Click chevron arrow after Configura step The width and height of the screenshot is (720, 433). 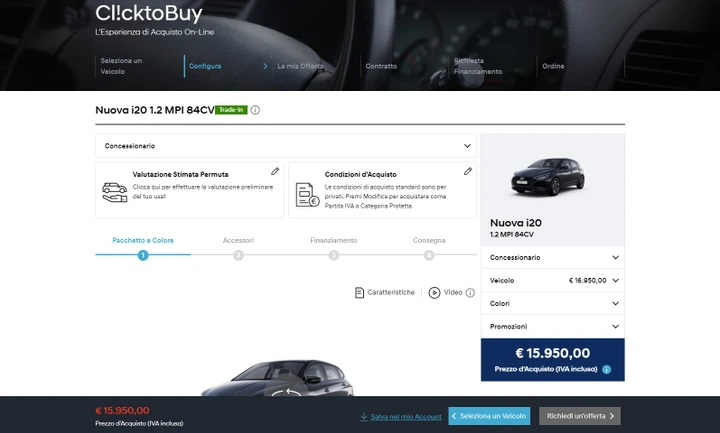265,66
